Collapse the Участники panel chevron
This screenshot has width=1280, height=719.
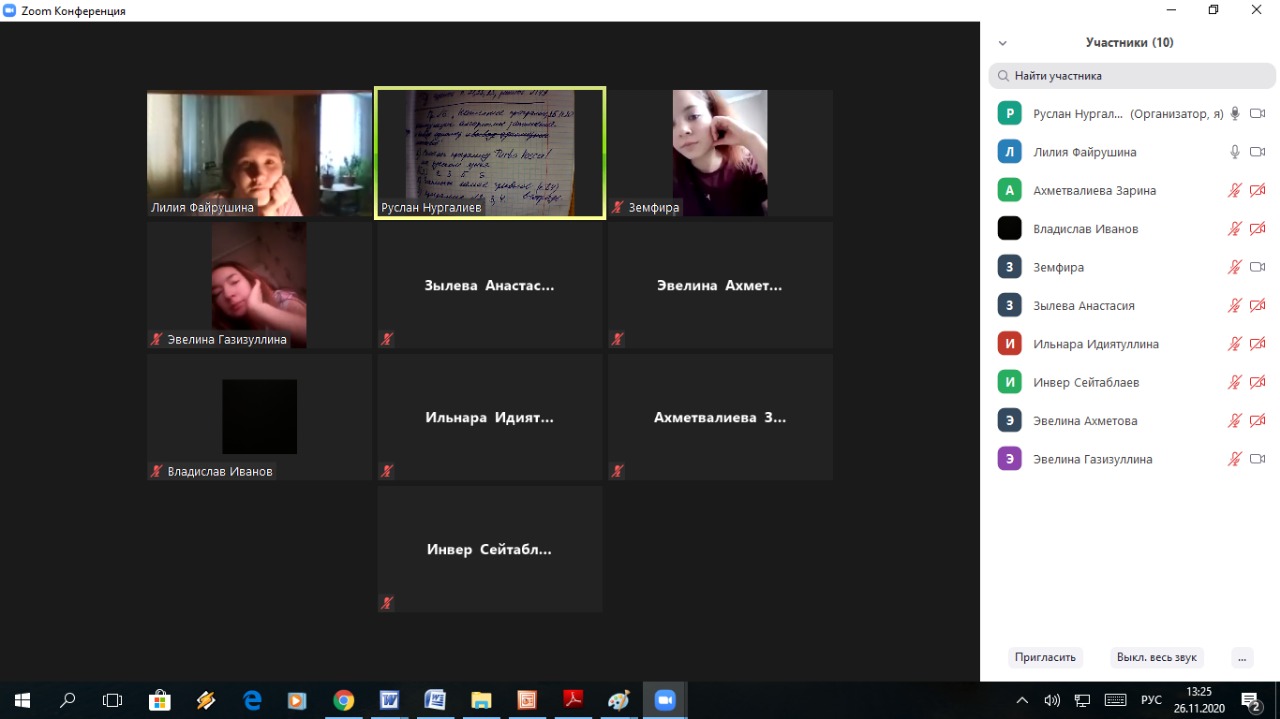tap(1003, 43)
